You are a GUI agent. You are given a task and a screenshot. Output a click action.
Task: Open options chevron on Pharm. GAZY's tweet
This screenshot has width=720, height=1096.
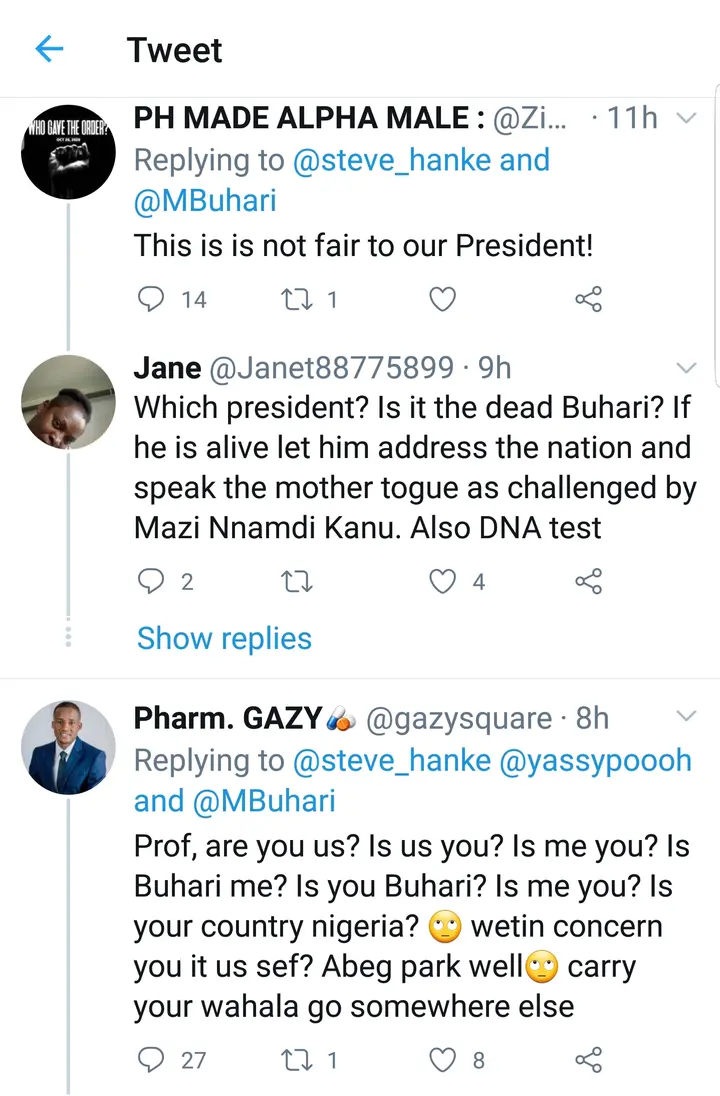click(686, 717)
